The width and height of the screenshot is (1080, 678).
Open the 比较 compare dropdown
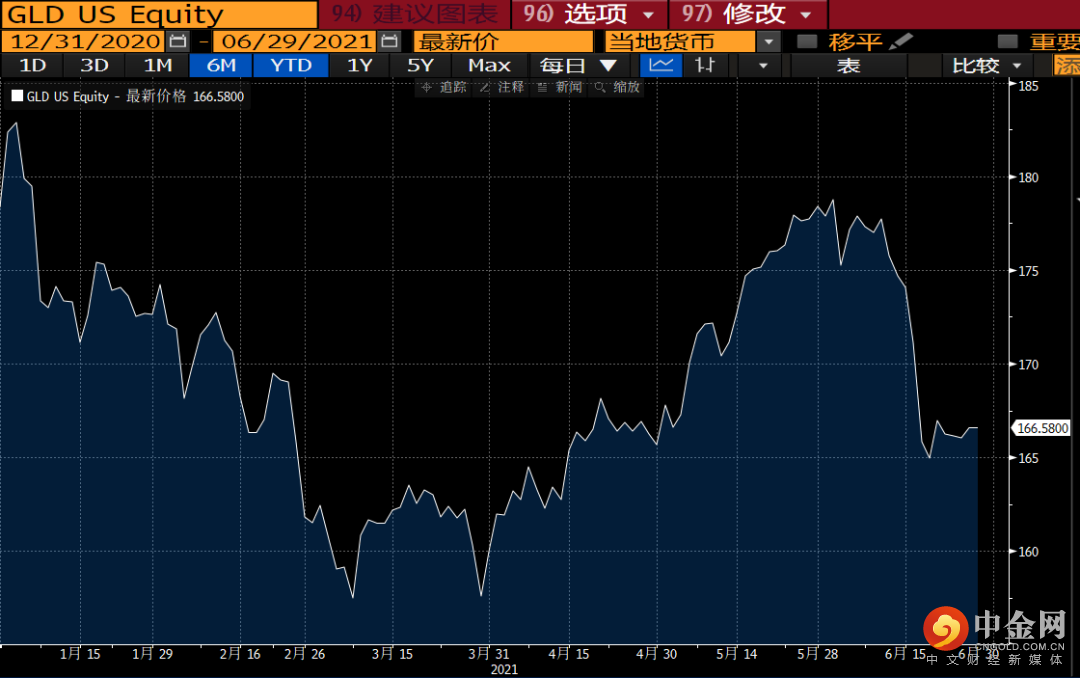pyautogui.click(x=986, y=65)
